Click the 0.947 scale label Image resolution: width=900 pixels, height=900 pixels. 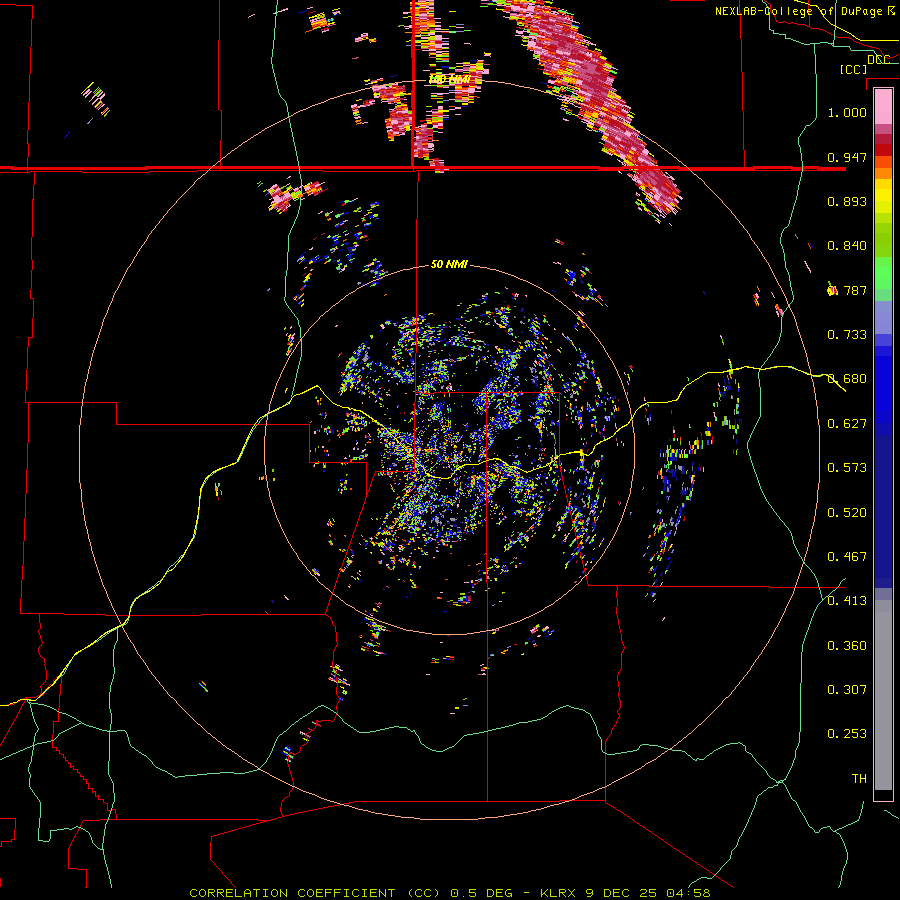point(847,157)
